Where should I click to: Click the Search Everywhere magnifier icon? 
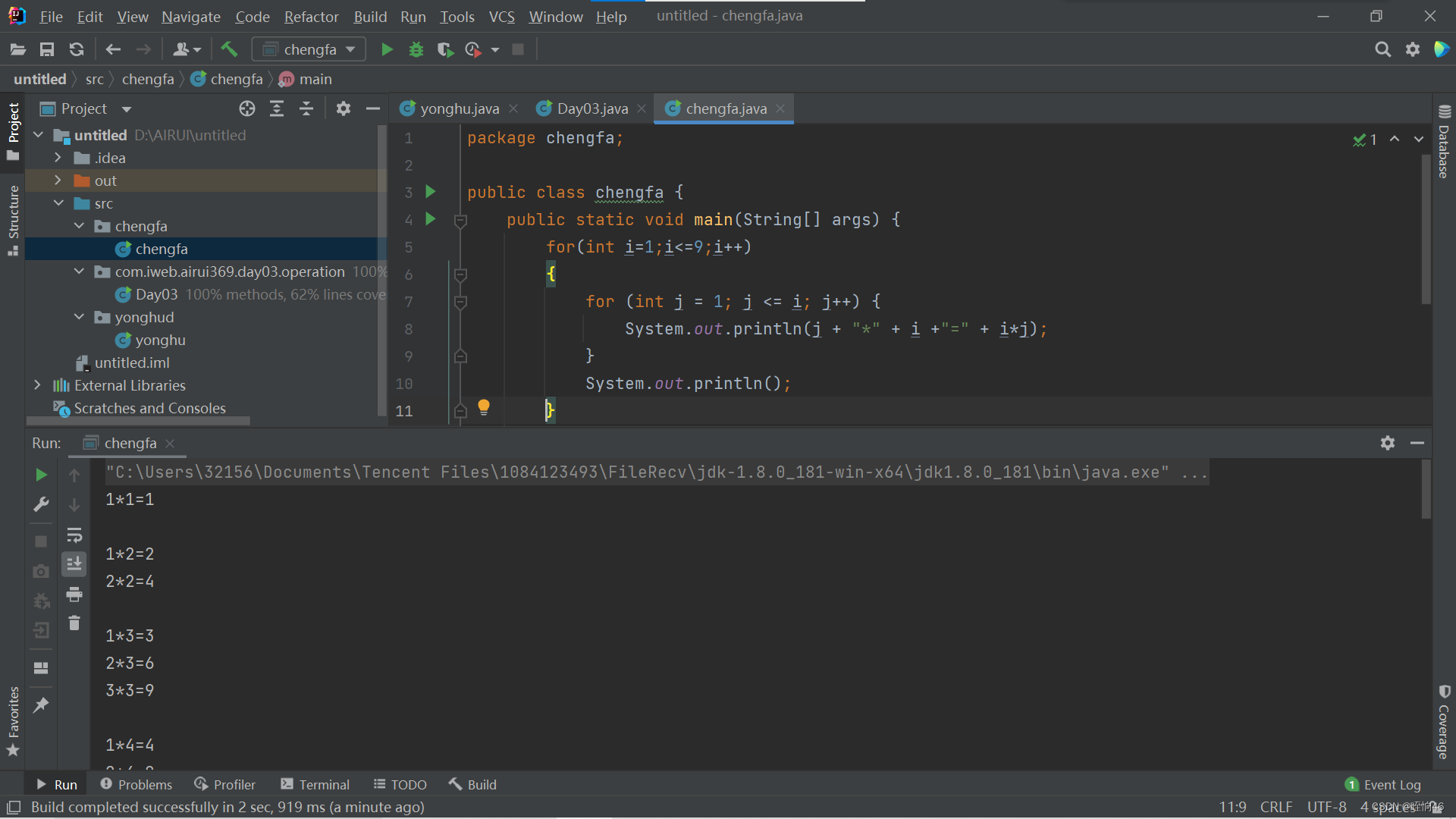[x=1382, y=50]
